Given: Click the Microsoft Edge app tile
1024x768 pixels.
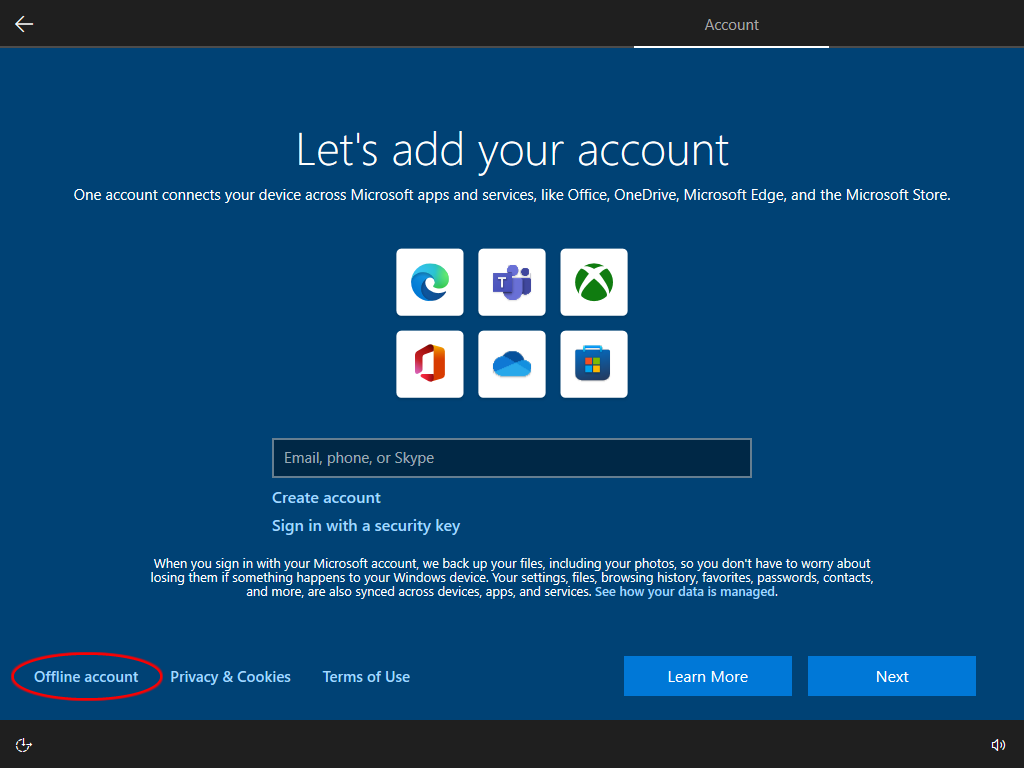Looking at the screenshot, I should 430,282.
